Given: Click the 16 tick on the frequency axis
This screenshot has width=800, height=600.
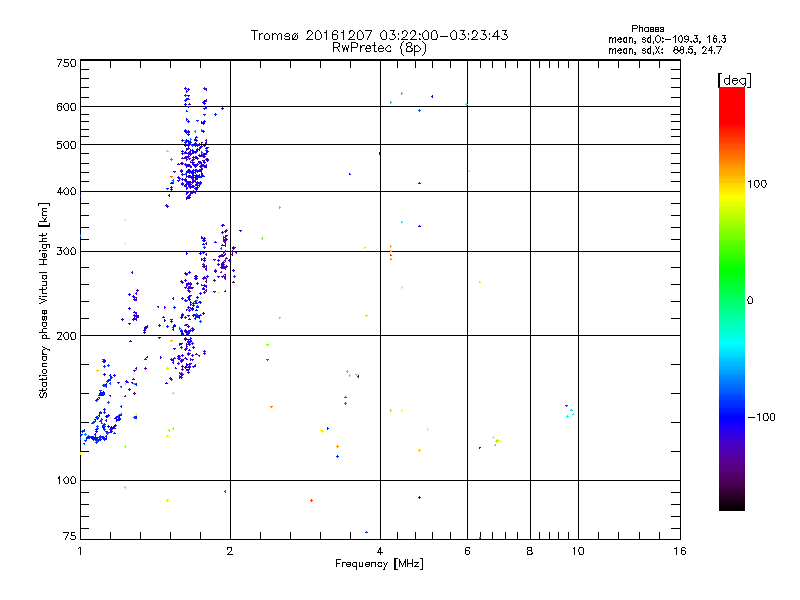Looking at the screenshot, I should coord(679,551).
